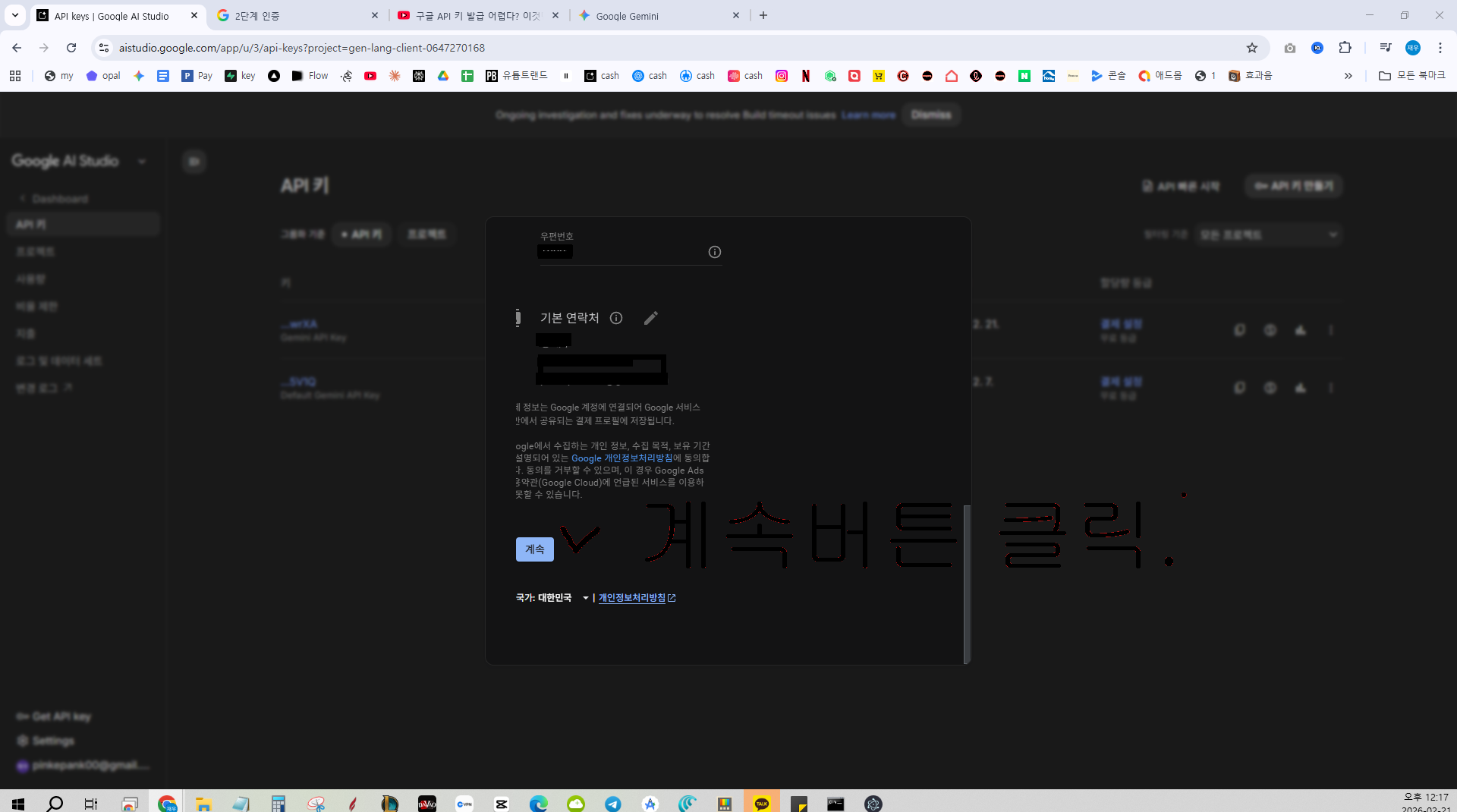Open KakaoTalk from the taskbar
Screen dimensions: 1457x812
point(762,803)
